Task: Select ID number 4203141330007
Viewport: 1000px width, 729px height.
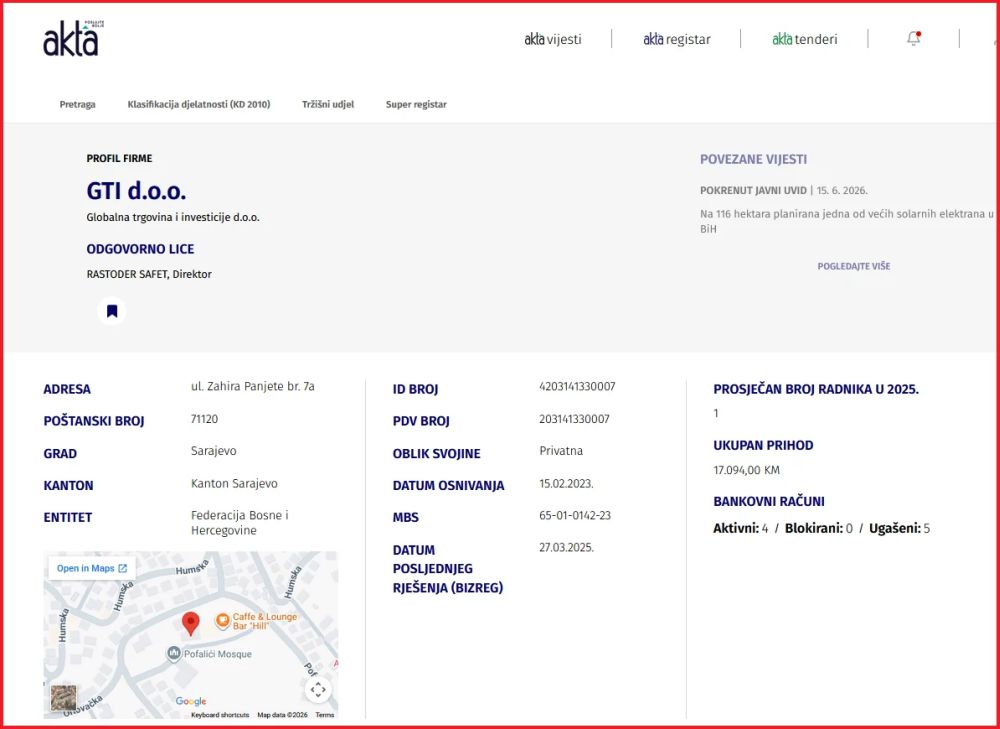Action: tap(577, 387)
